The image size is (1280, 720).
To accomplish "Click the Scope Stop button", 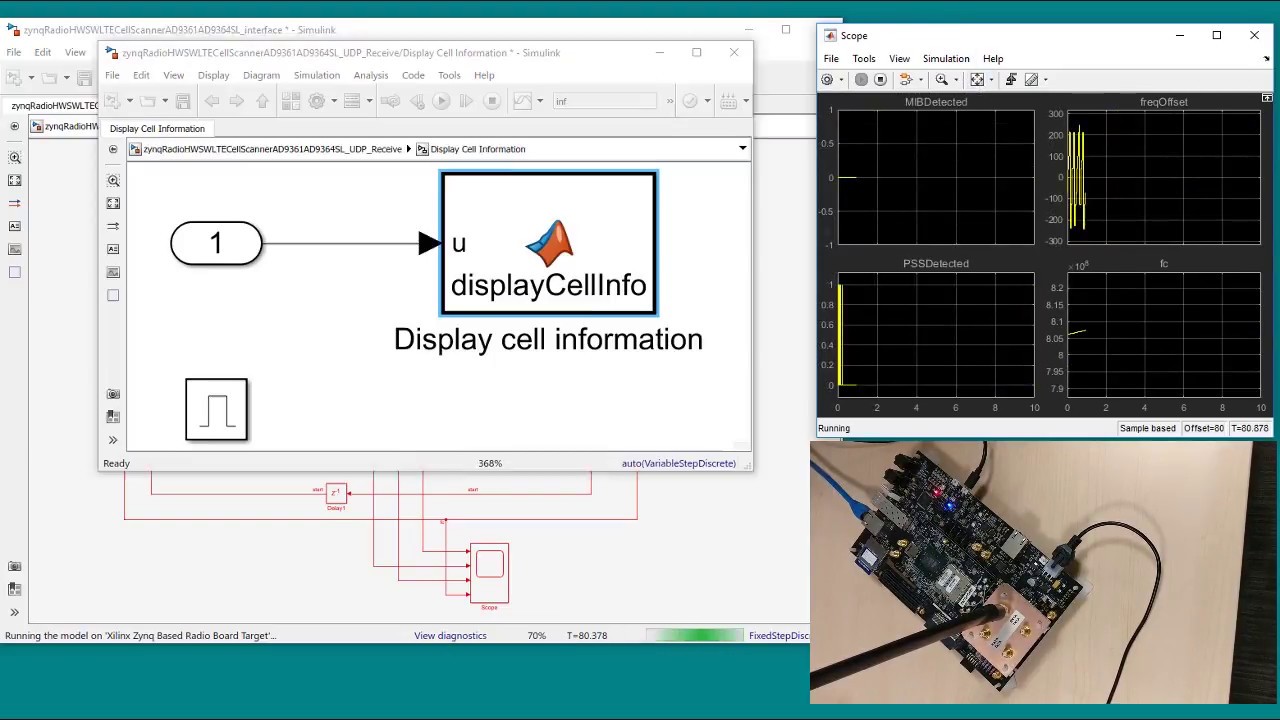I will 880,79.
